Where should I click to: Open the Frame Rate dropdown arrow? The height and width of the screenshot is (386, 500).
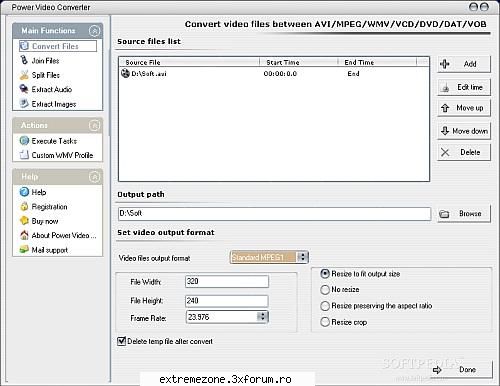coord(263,317)
